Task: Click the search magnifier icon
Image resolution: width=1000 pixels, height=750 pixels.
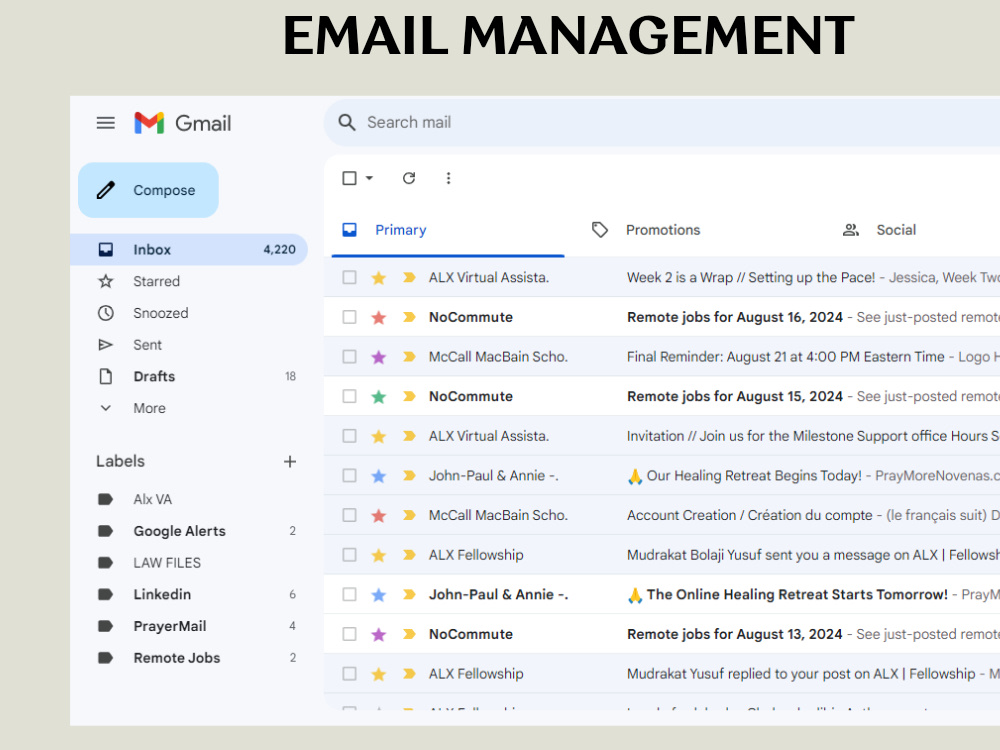Action: [x=346, y=122]
